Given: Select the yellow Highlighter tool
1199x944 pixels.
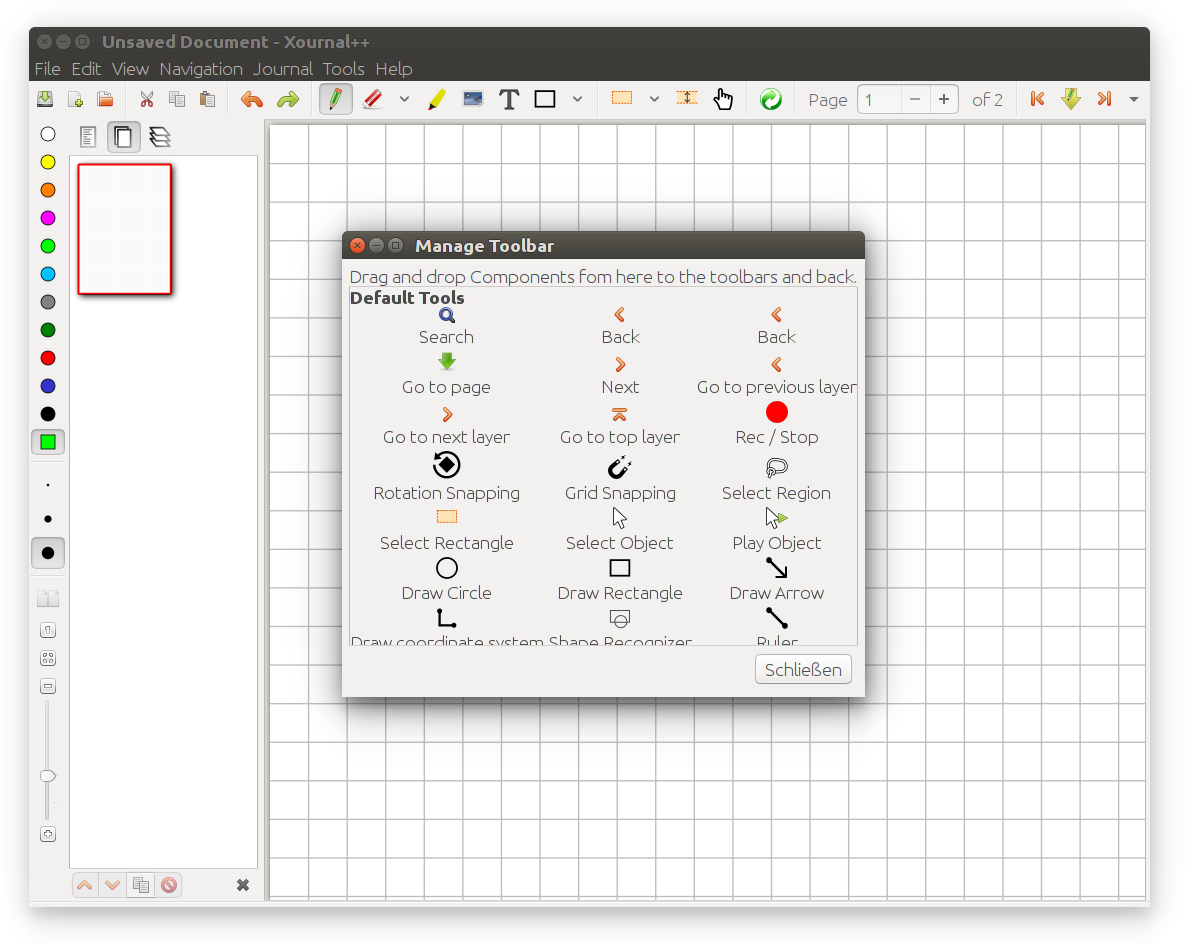Looking at the screenshot, I should (x=436, y=100).
